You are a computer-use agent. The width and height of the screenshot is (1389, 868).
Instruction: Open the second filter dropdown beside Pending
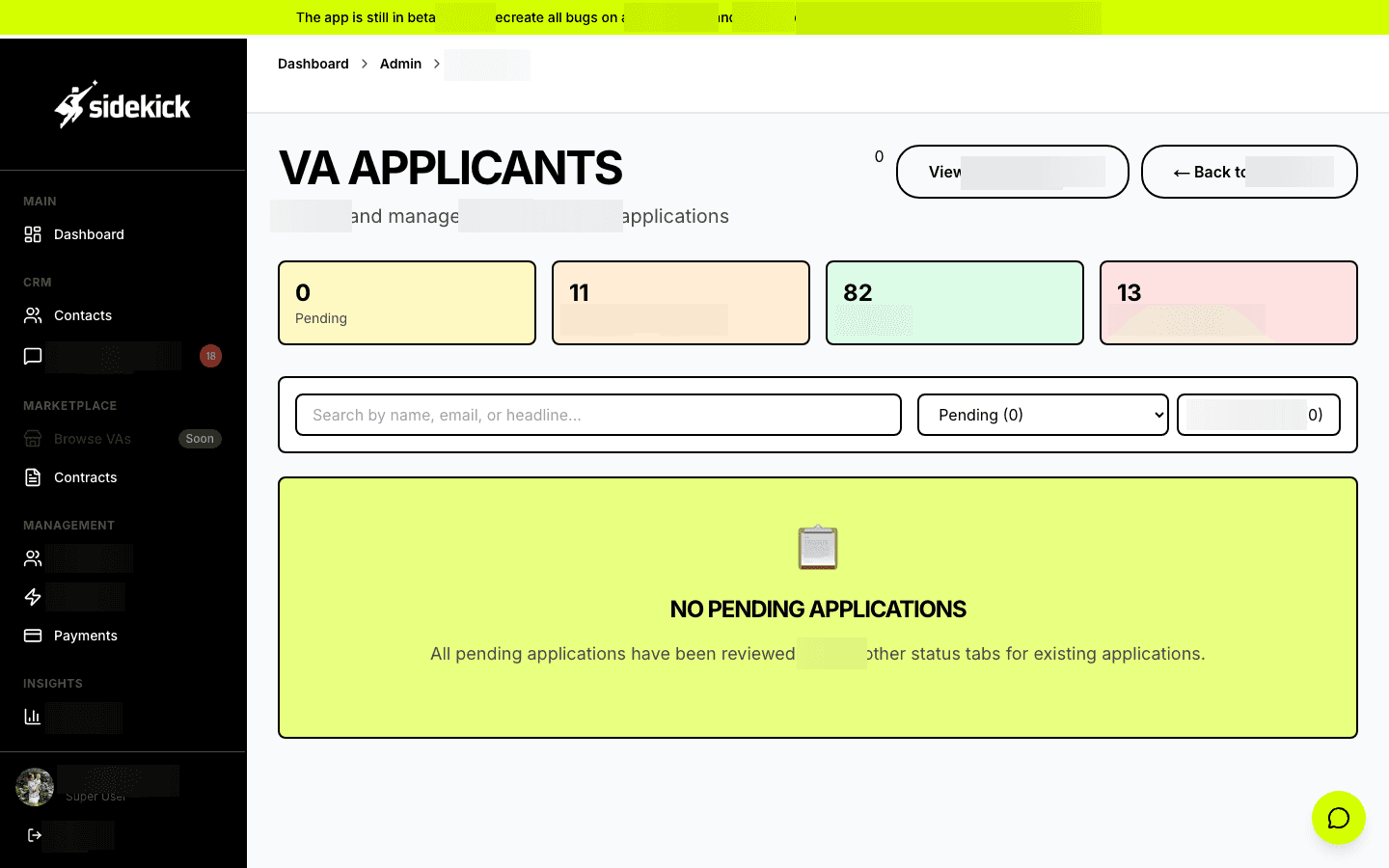pyautogui.click(x=1258, y=415)
